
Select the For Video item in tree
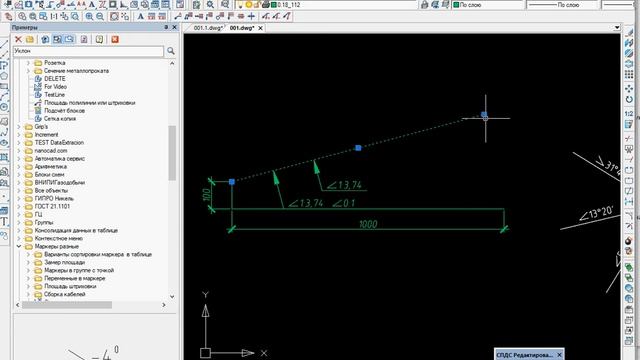point(55,87)
